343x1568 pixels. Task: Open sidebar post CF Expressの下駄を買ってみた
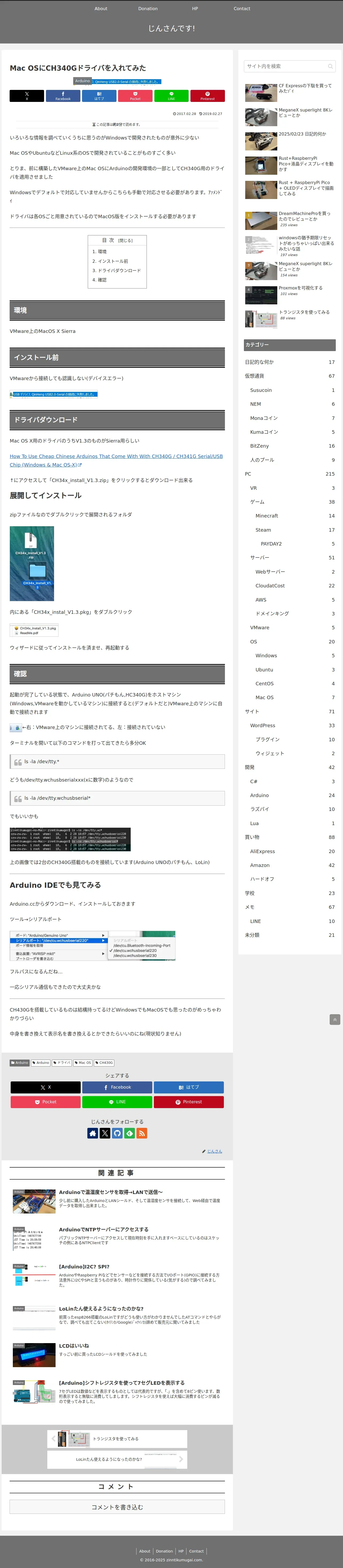coord(290,93)
